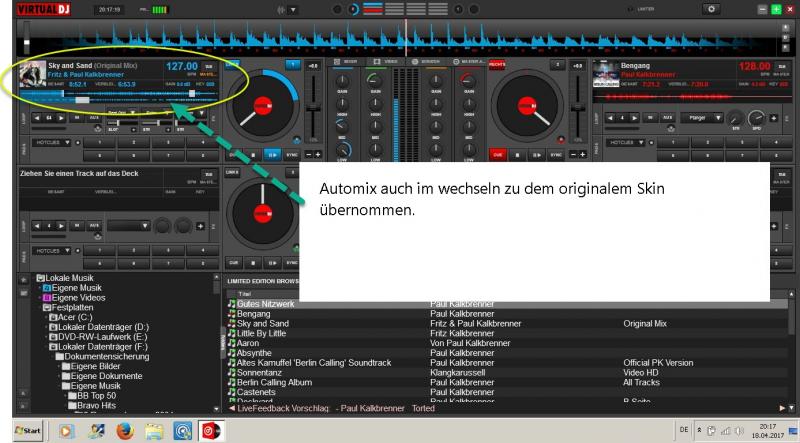Play deck 1 with play/pause button
This screenshot has width=800, height=443.
pos(272,155)
